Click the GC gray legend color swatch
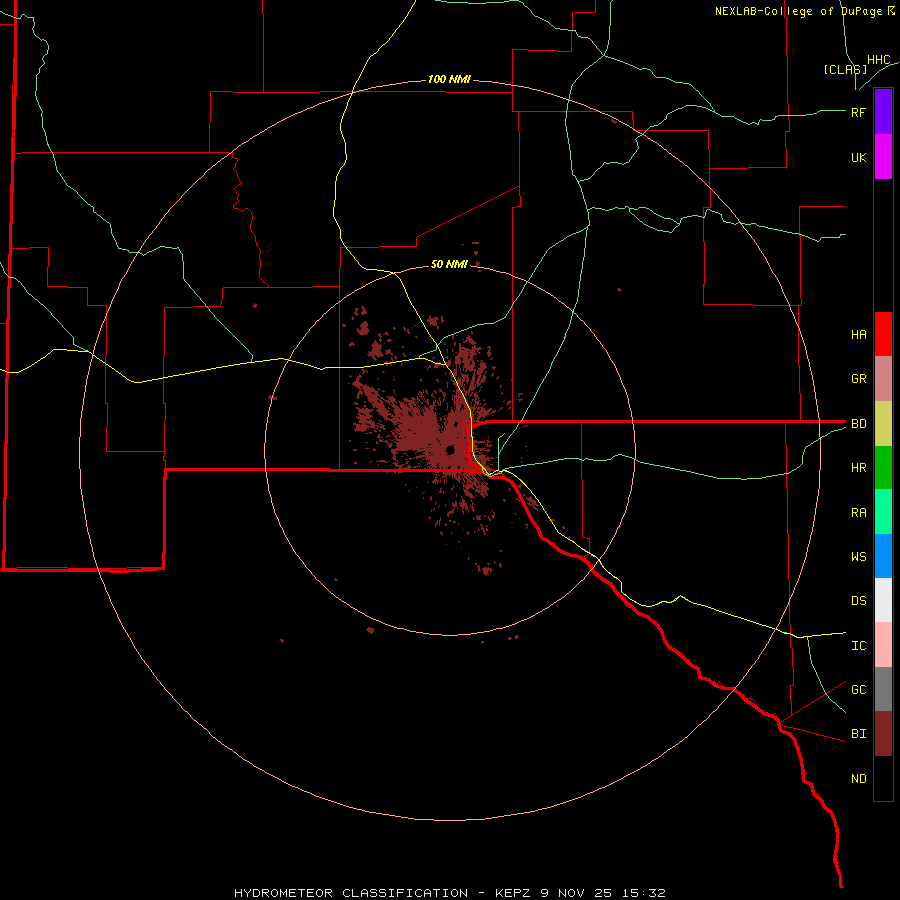The width and height of the screenshot is (900, 900). [x=883, y=689]
